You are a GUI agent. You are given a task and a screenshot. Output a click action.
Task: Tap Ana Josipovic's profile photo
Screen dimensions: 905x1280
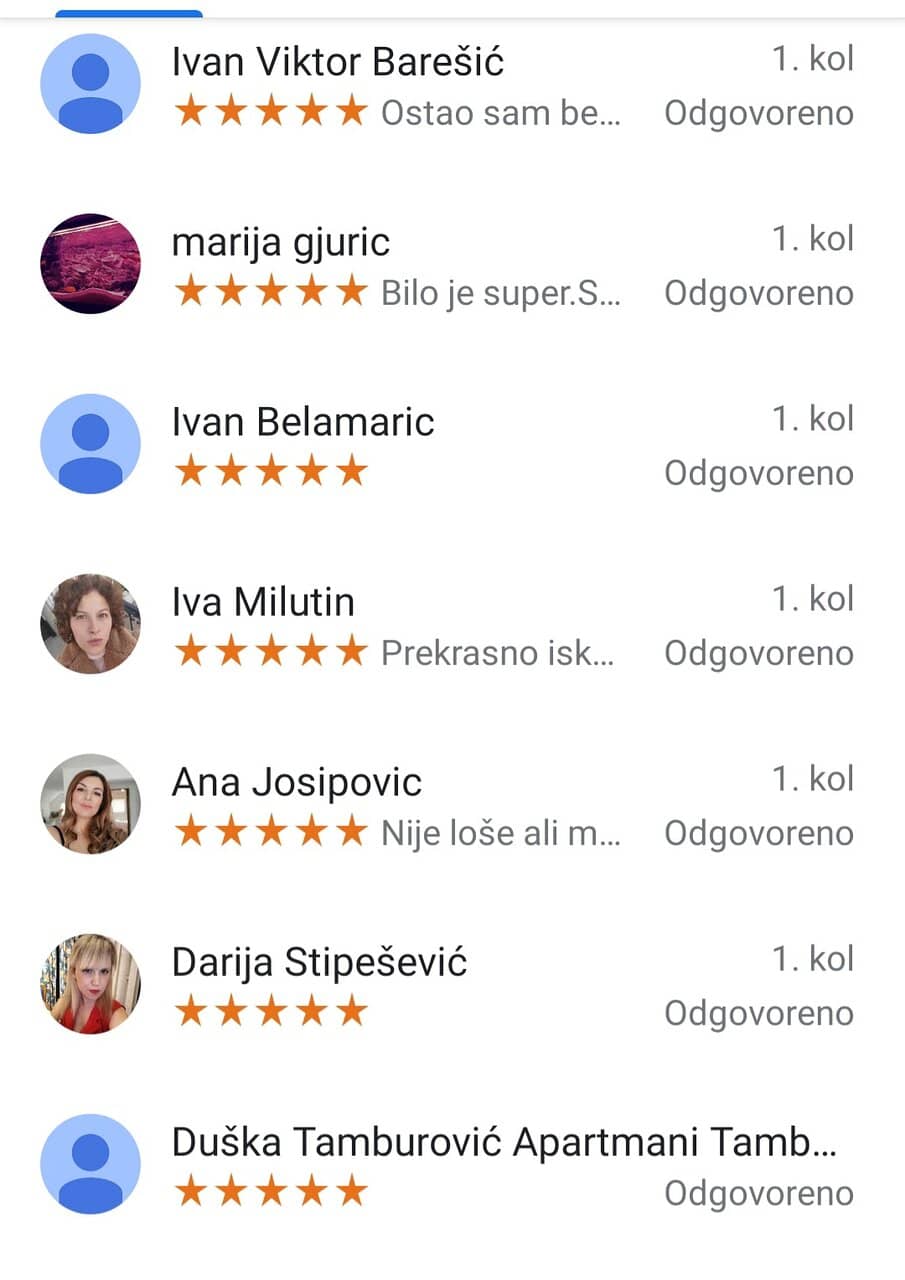coord(90,804)
